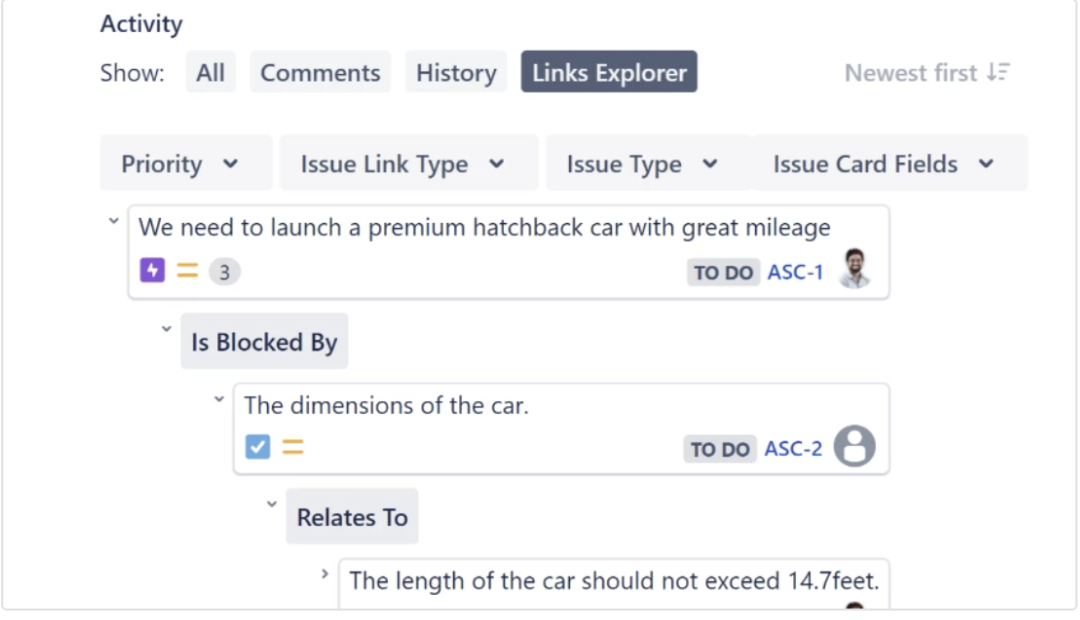Click the medium priority icon on ASC-1
Image resolution: width=1080 pixels, height=620 pixels.
187,271
